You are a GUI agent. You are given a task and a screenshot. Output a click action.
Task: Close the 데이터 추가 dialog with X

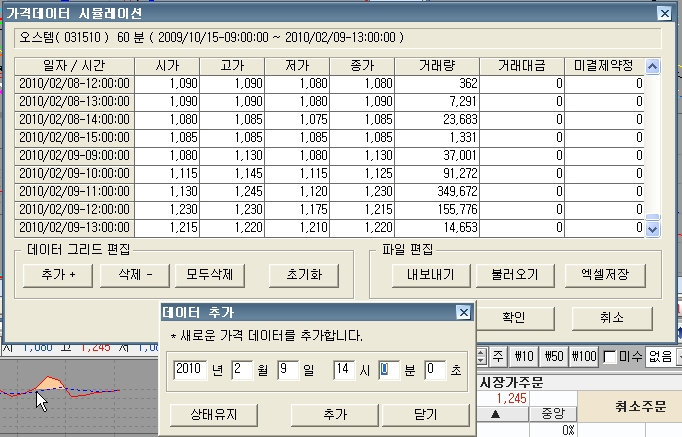[463, 313]
